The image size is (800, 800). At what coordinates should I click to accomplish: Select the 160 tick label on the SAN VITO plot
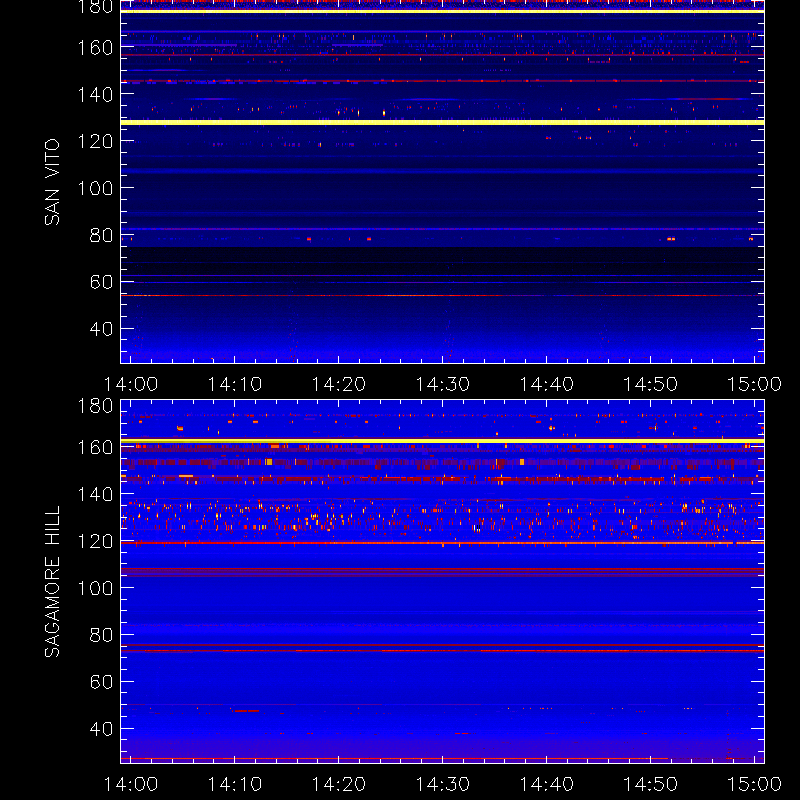95,47
